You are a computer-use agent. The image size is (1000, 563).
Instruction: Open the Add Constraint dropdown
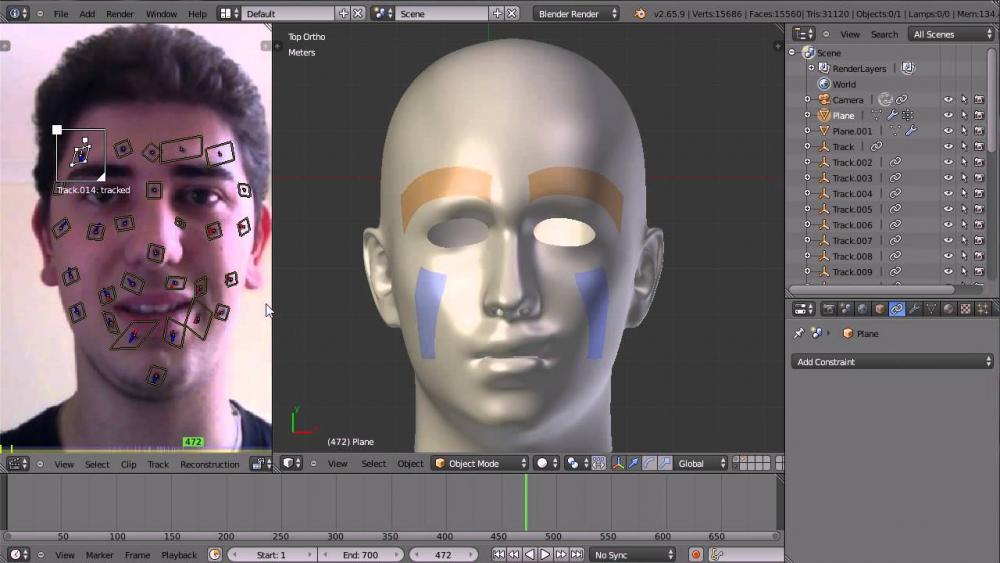pyautogui.click(x=892, y=362)
